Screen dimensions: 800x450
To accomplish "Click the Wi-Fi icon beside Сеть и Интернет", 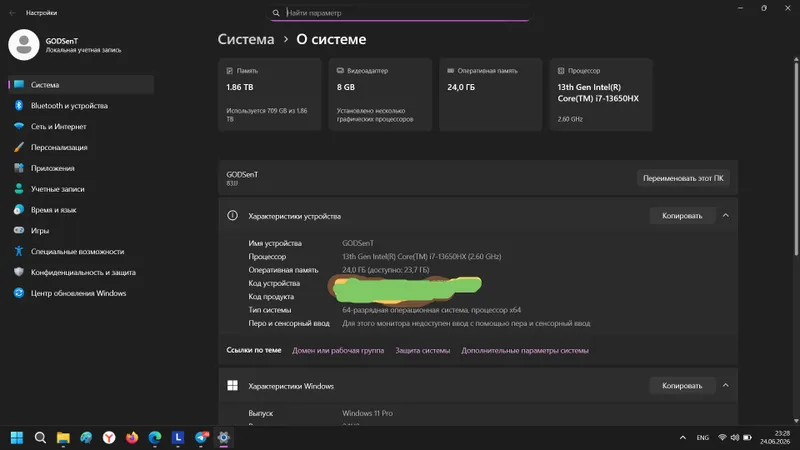I will (x=19, y=127).
